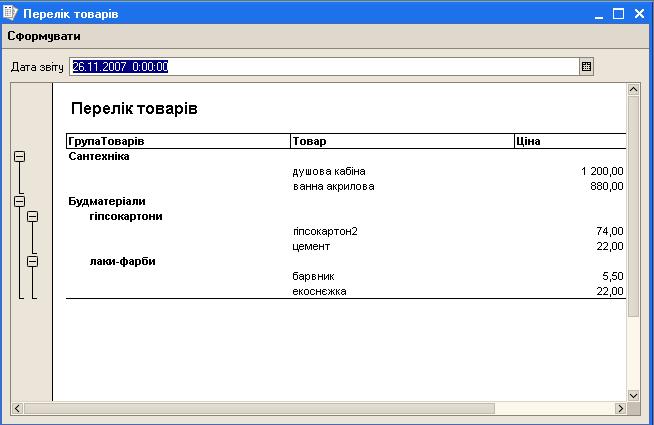Click the Сформувати command

[44, 36]
